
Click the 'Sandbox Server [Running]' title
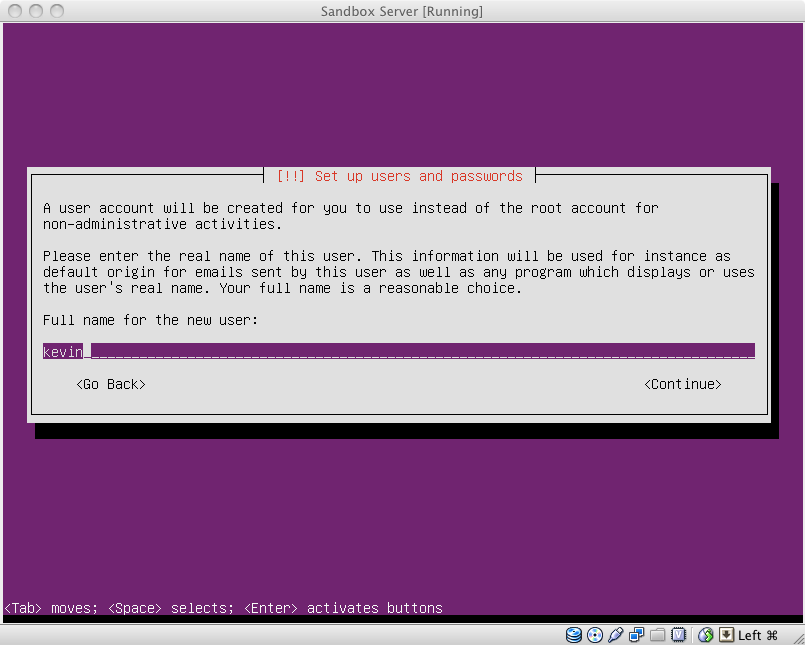(x=401, y=11)
